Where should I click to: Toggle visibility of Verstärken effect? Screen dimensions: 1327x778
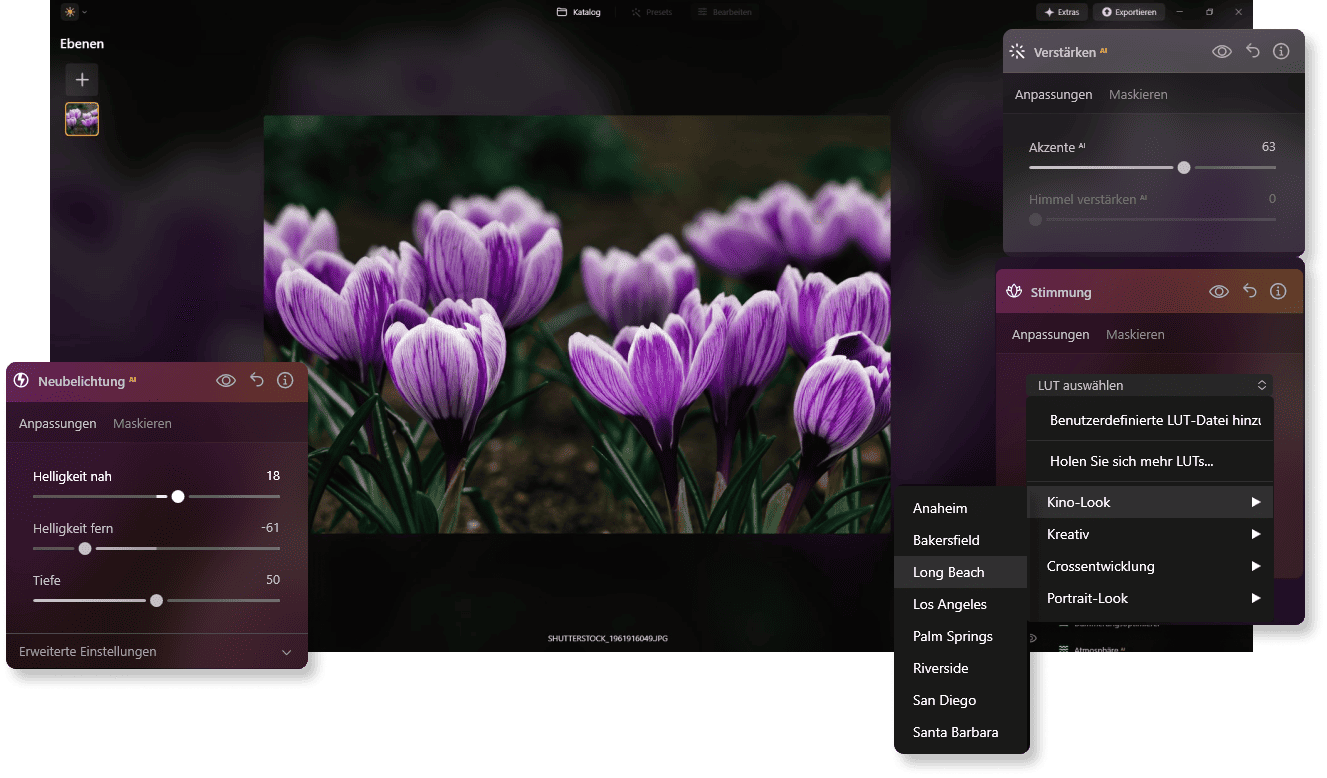point(1221,50)
